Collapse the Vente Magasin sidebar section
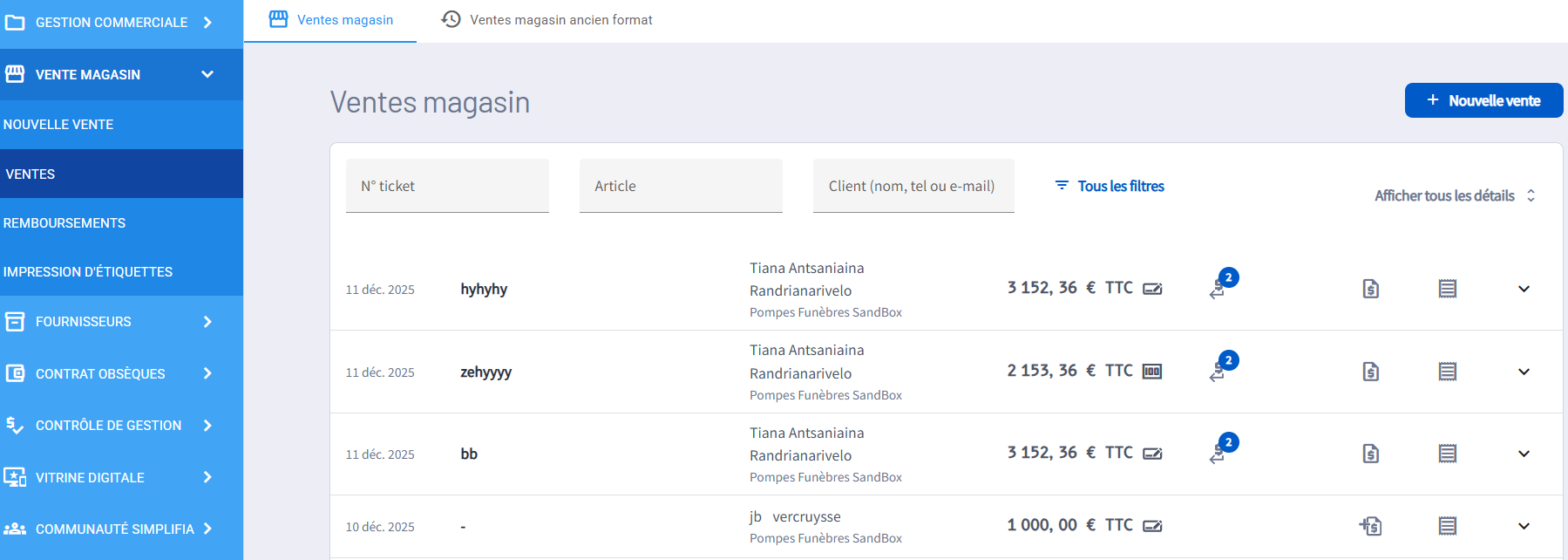The height and width of the screenshot is (560, 1568). tap(207, 74)
